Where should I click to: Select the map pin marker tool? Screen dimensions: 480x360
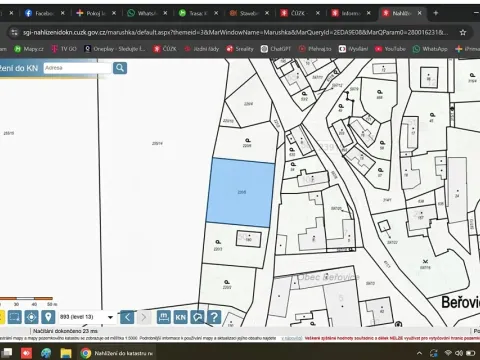pyautogui.click(x=48, y=317)
